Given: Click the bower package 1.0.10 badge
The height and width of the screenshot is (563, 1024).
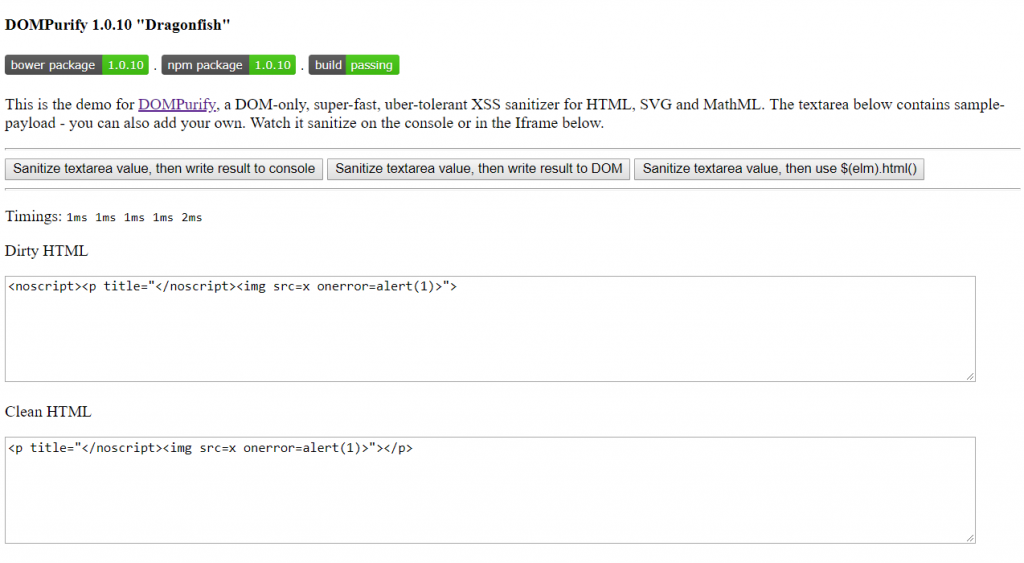Looking at the screenshot, I should click(77, 65).
